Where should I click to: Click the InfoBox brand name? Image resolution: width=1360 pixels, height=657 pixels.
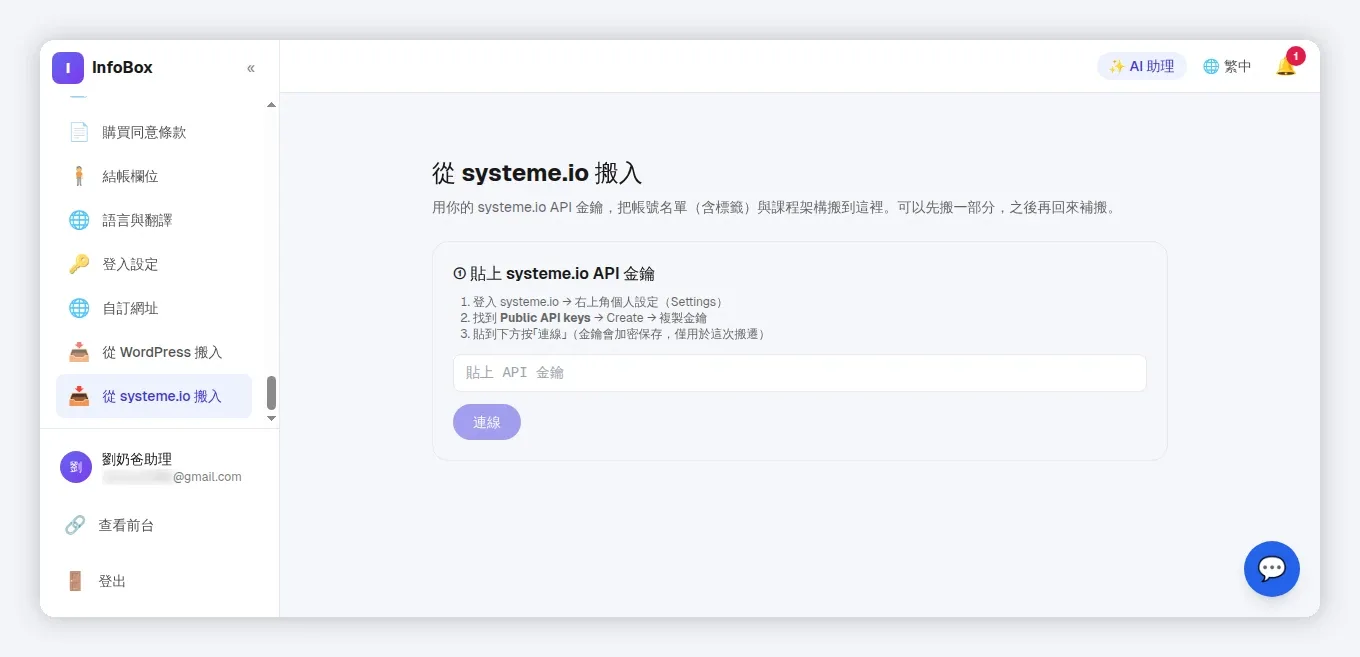(x=122, y=68)
